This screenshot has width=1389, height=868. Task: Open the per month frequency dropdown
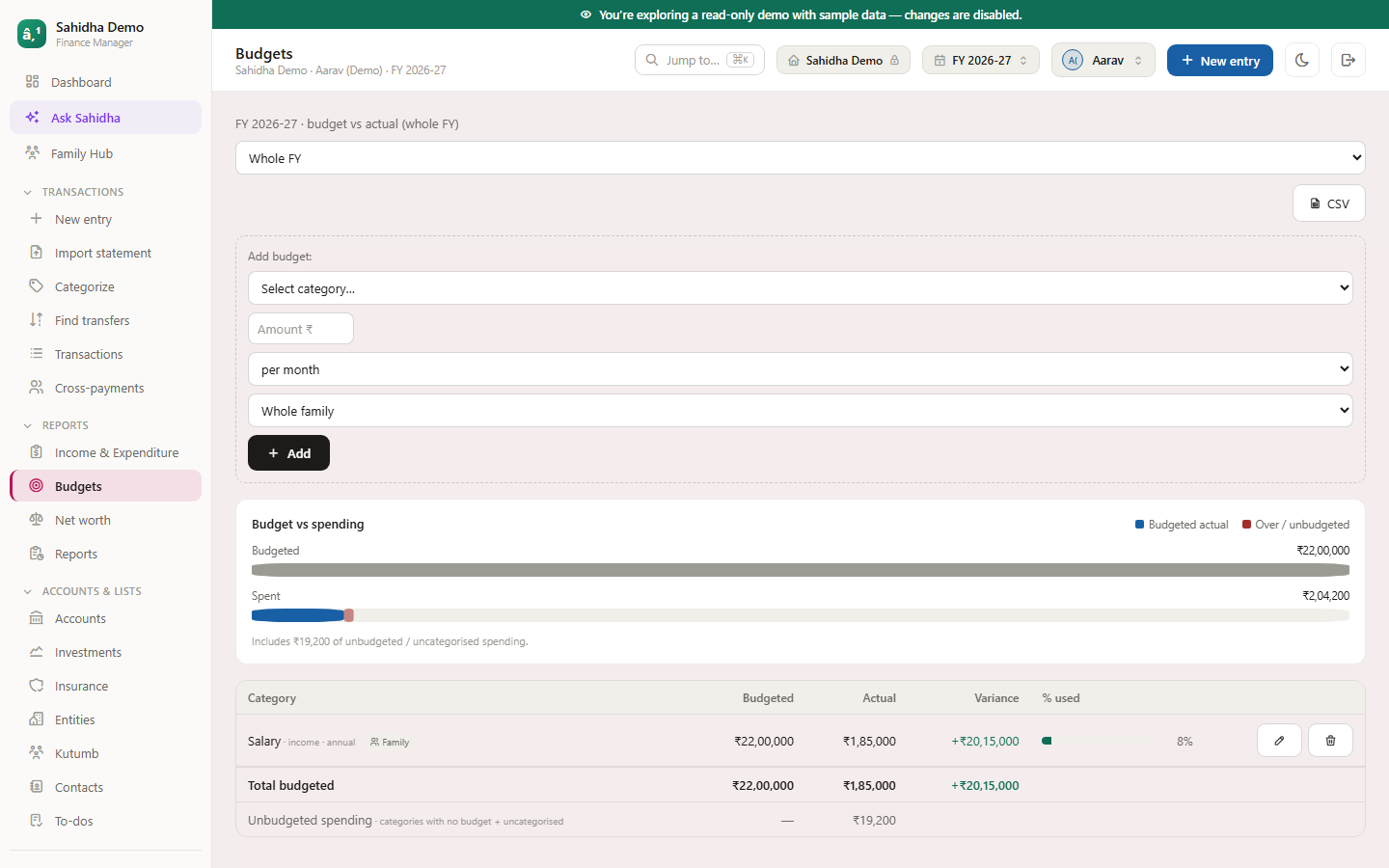[x=801, y=369]
